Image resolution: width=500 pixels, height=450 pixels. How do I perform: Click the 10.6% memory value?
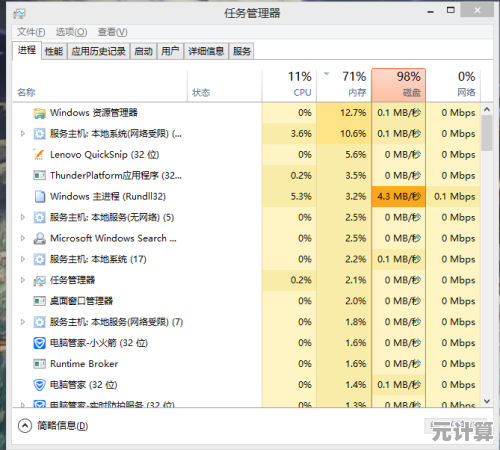353,134
